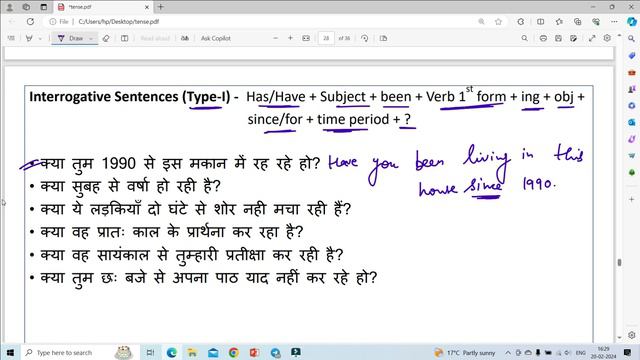Click the plus icon in the Edge sidebar
Image resolution: width=640 pixels, height=360 pixels.
pyautogui.click(x=632, y=199)
